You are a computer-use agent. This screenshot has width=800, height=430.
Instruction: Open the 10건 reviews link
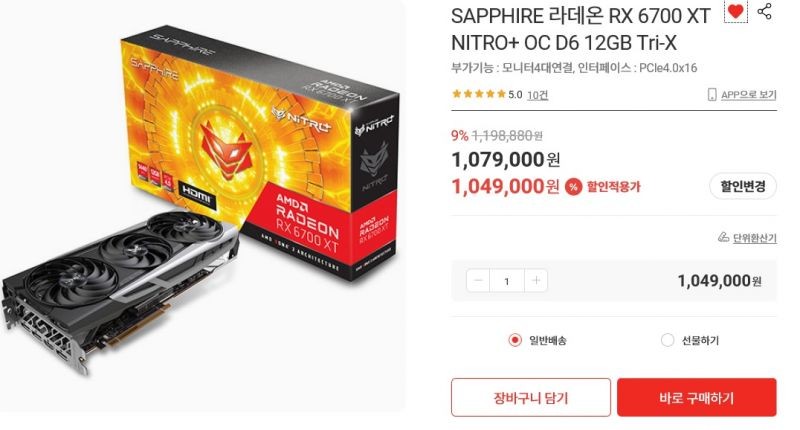point(537,95)
